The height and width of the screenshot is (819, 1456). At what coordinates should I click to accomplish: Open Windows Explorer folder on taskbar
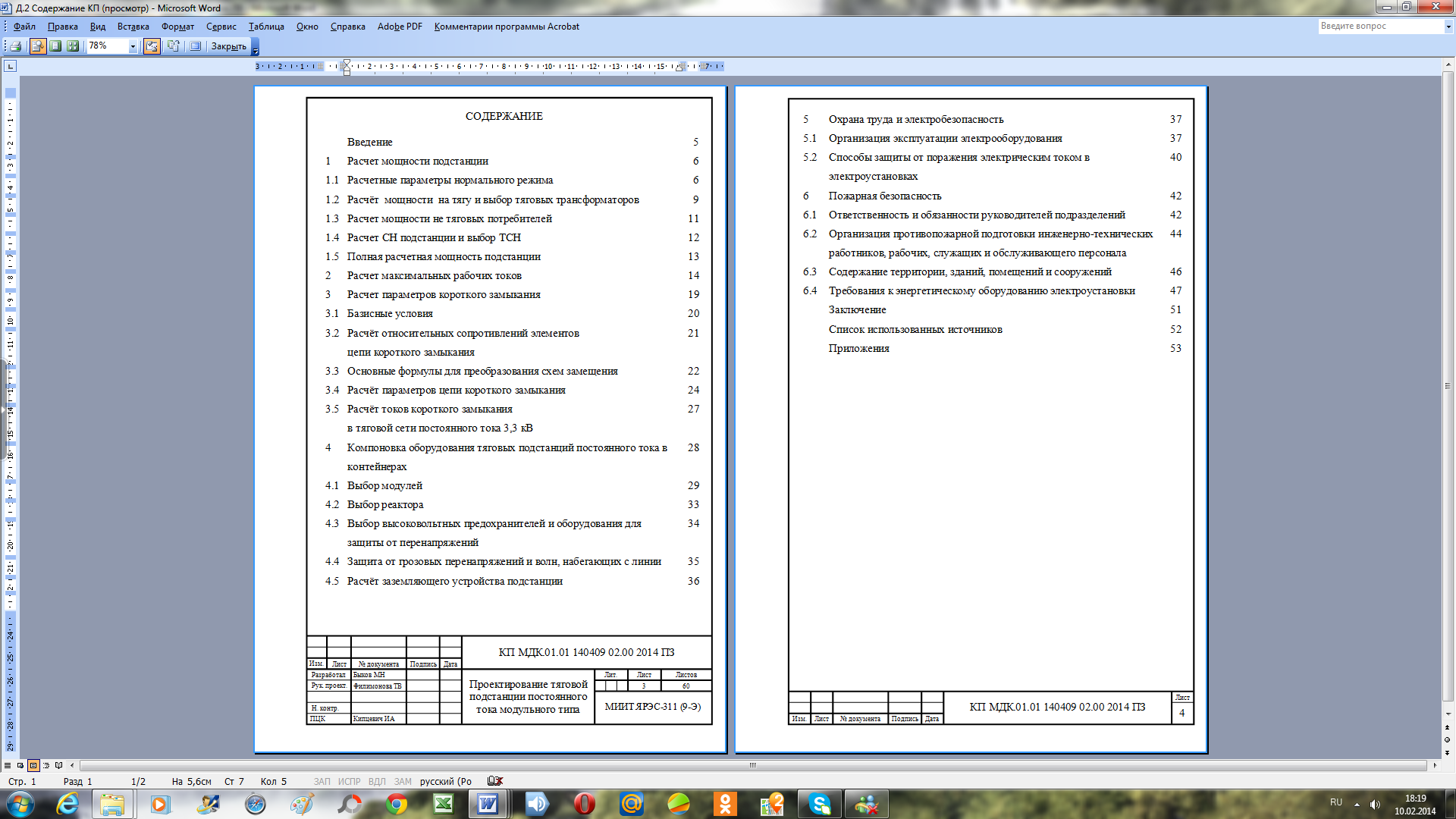point(112,804)
